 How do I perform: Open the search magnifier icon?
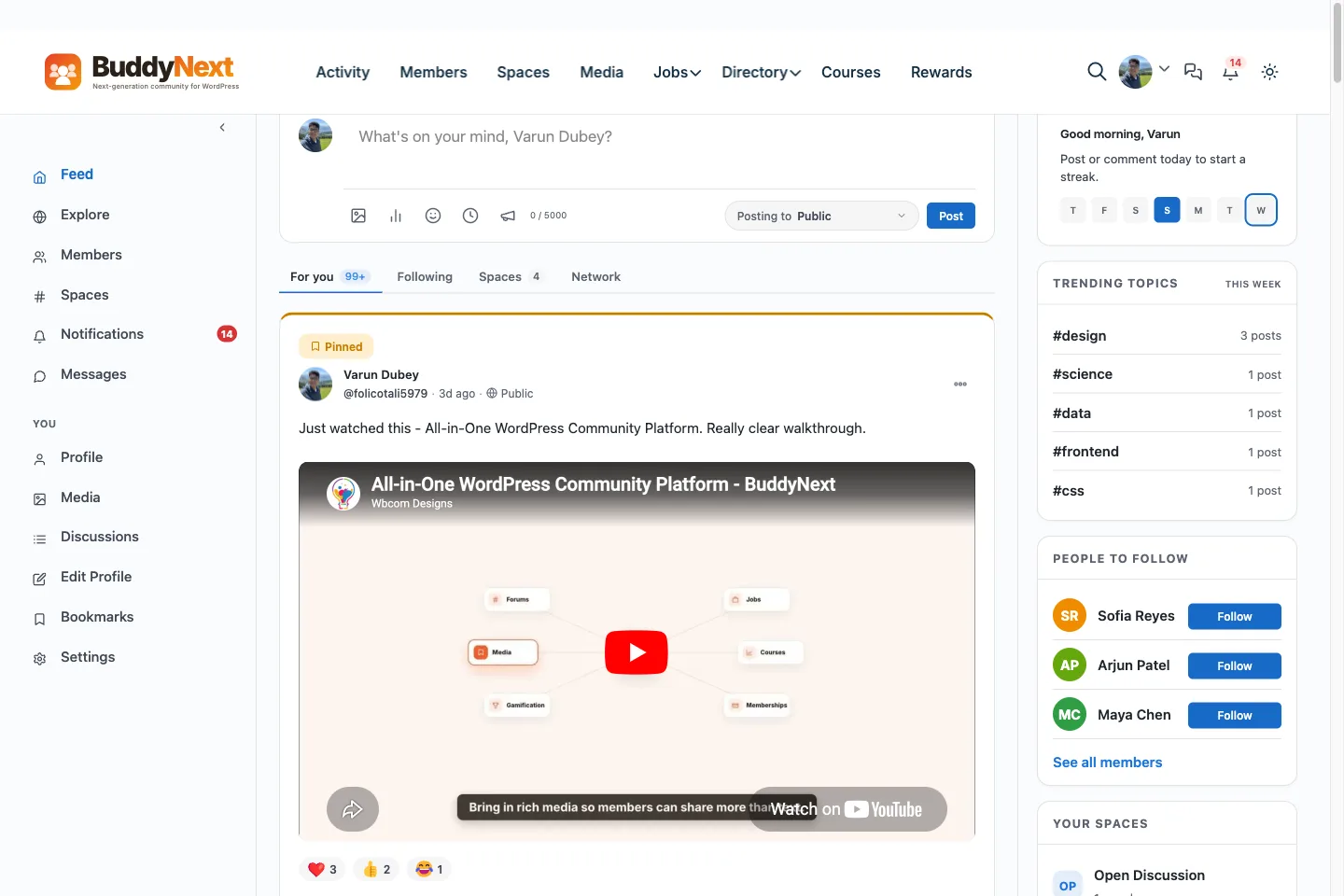pos(1097,72)
